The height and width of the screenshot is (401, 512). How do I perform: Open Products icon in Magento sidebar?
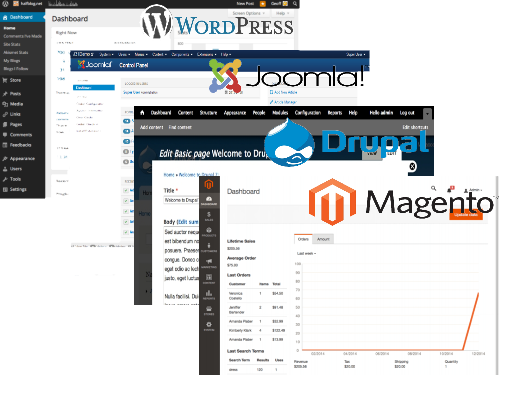[209, 232]
